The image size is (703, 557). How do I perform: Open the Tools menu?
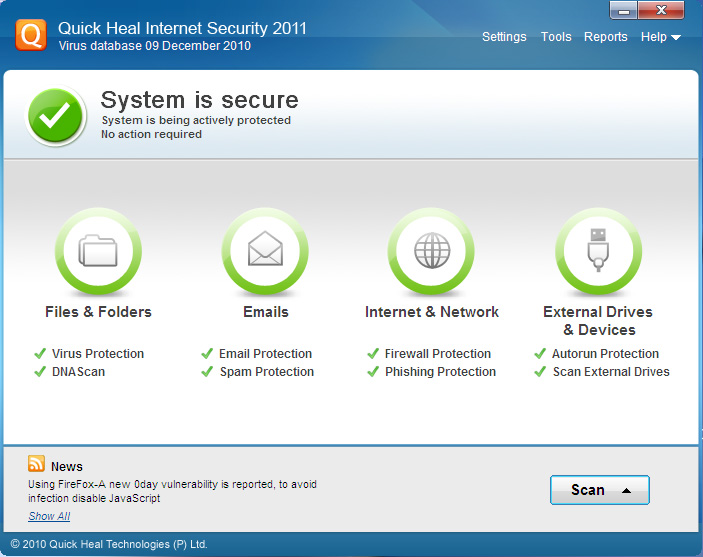tap(556, 37)
